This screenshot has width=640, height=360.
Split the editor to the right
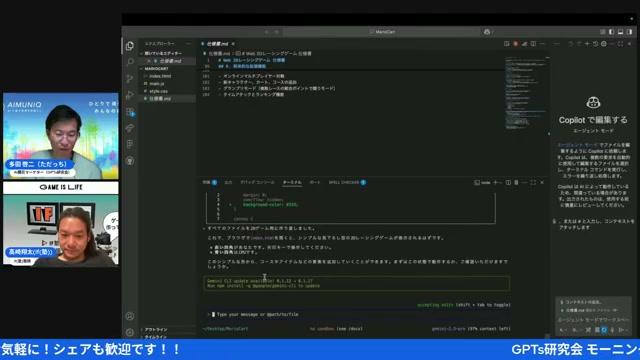click(533, 44)
